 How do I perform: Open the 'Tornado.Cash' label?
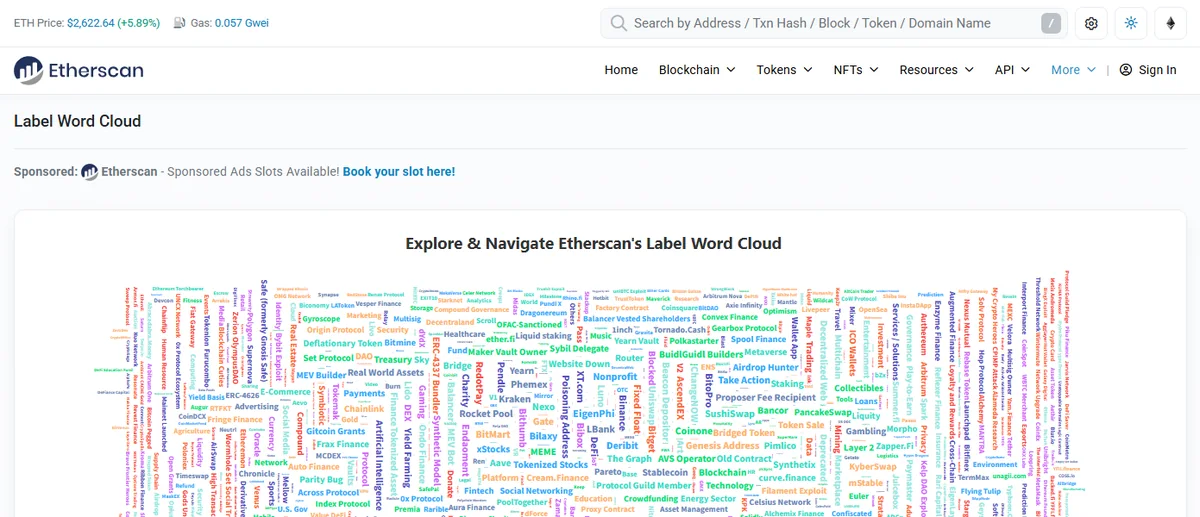pyautogui.click(x=680, y=330)
